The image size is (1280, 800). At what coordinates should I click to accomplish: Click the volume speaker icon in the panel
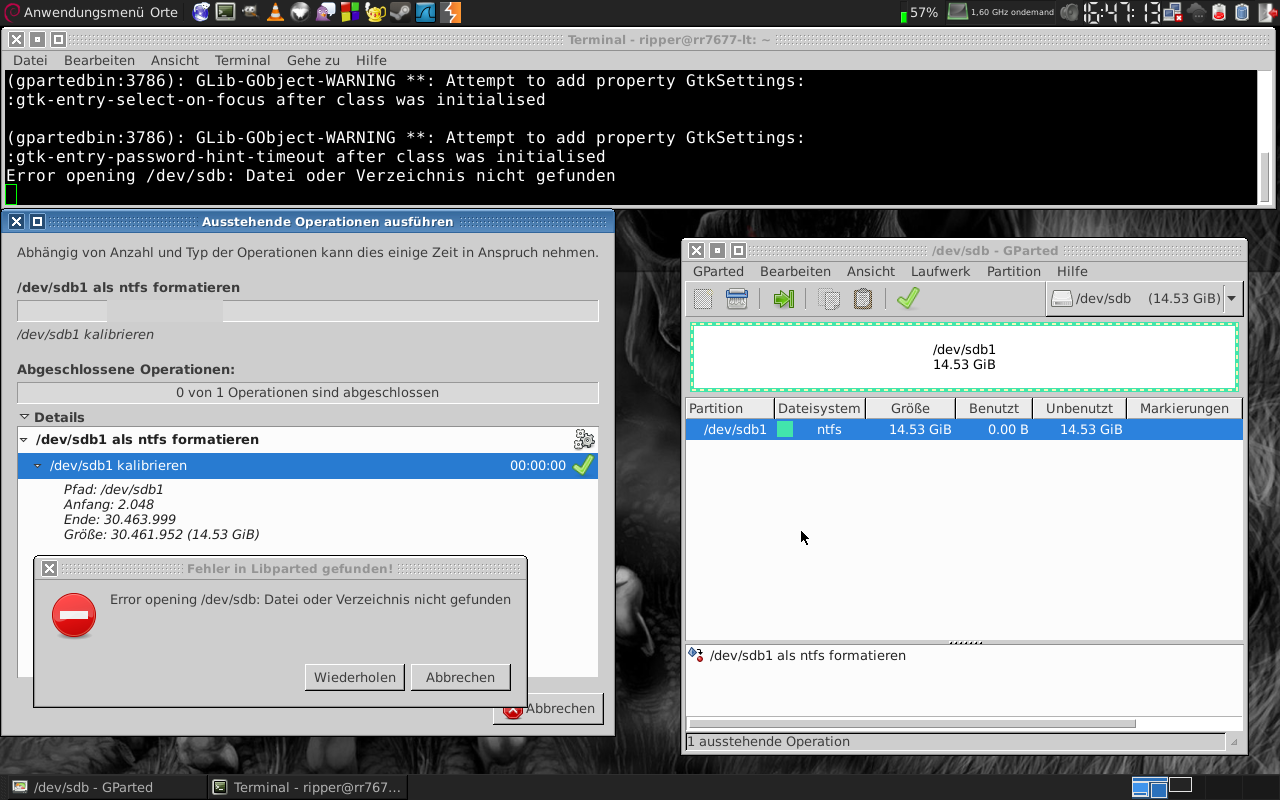coord(1069,13)
